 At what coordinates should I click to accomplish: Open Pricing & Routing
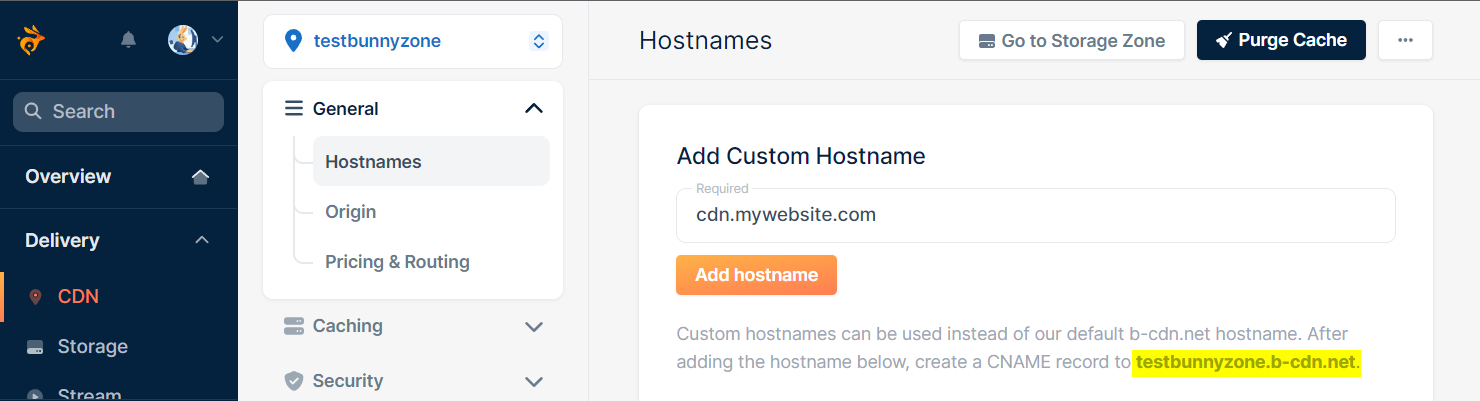(x=397, y=262)
